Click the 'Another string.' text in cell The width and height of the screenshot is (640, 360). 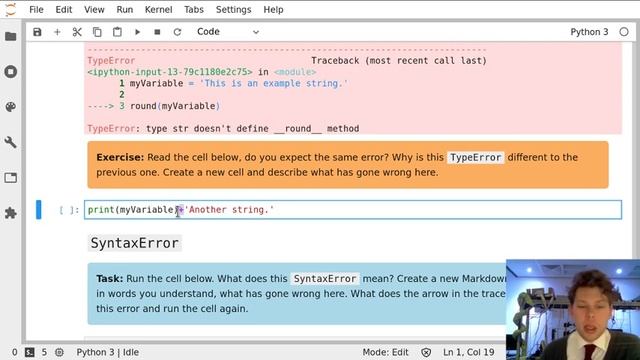(229, 210)
